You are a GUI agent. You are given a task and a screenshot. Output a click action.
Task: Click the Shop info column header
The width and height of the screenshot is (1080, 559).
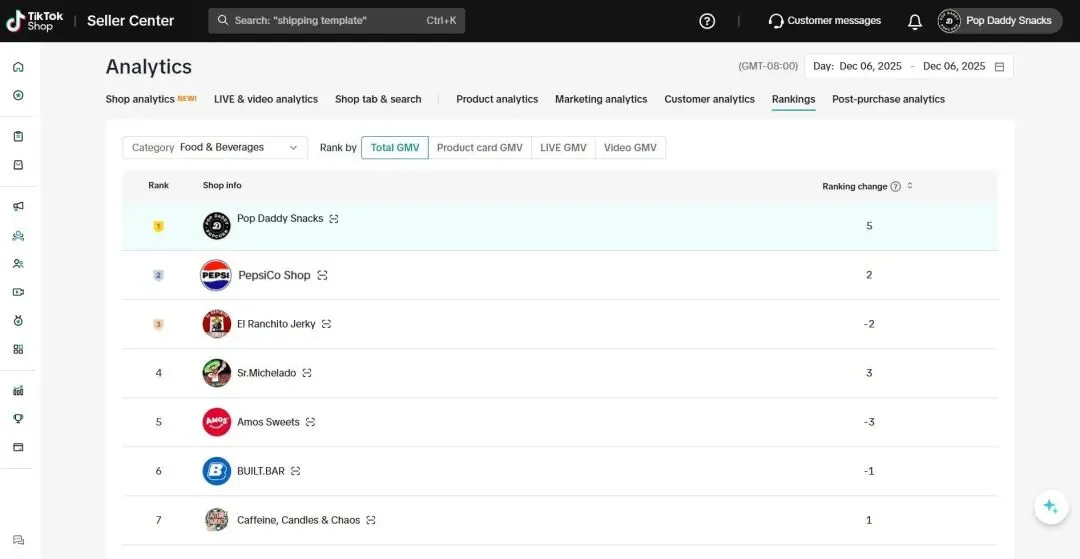[x=222, y=186]
